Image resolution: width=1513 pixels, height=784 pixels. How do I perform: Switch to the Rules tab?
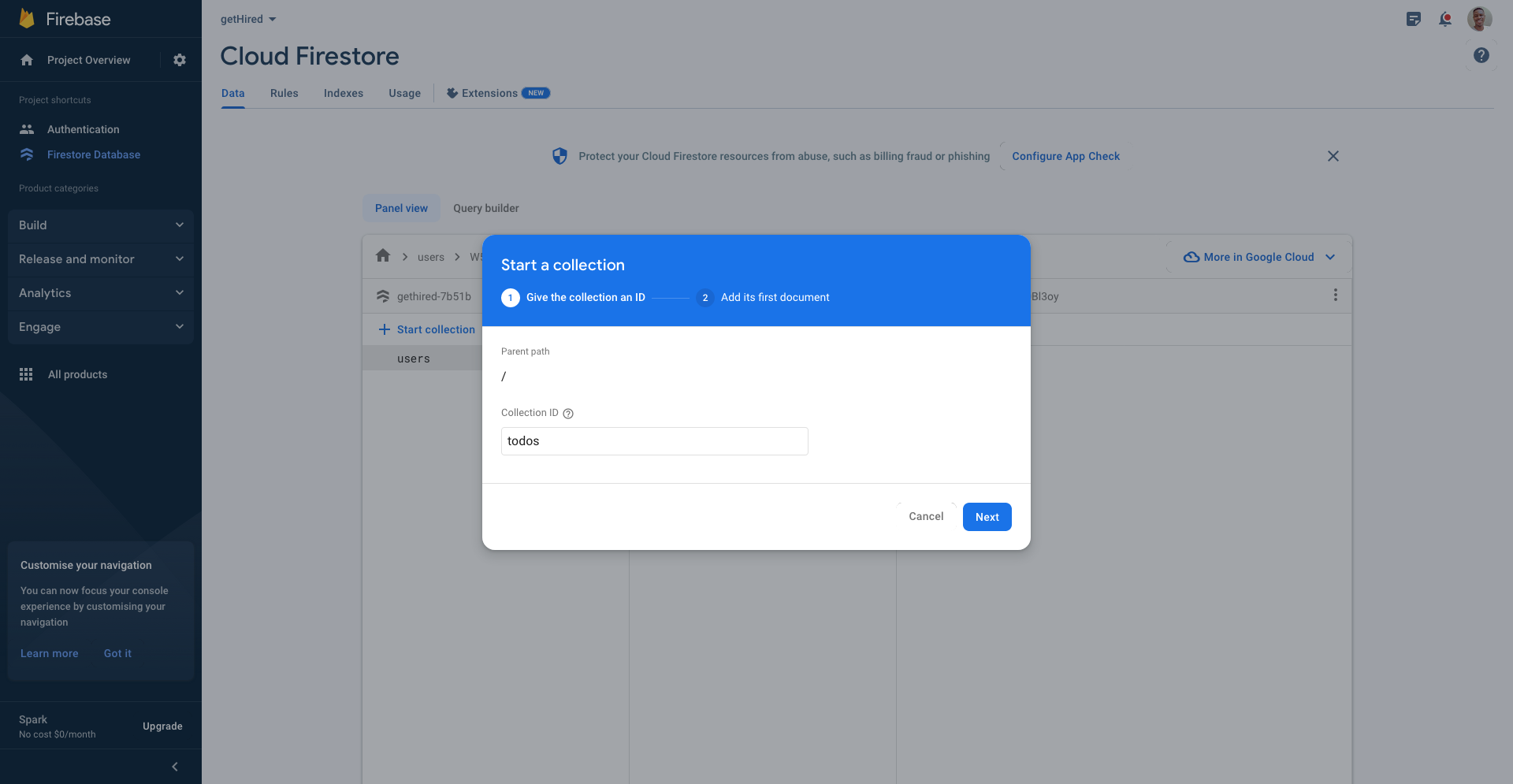284,93
